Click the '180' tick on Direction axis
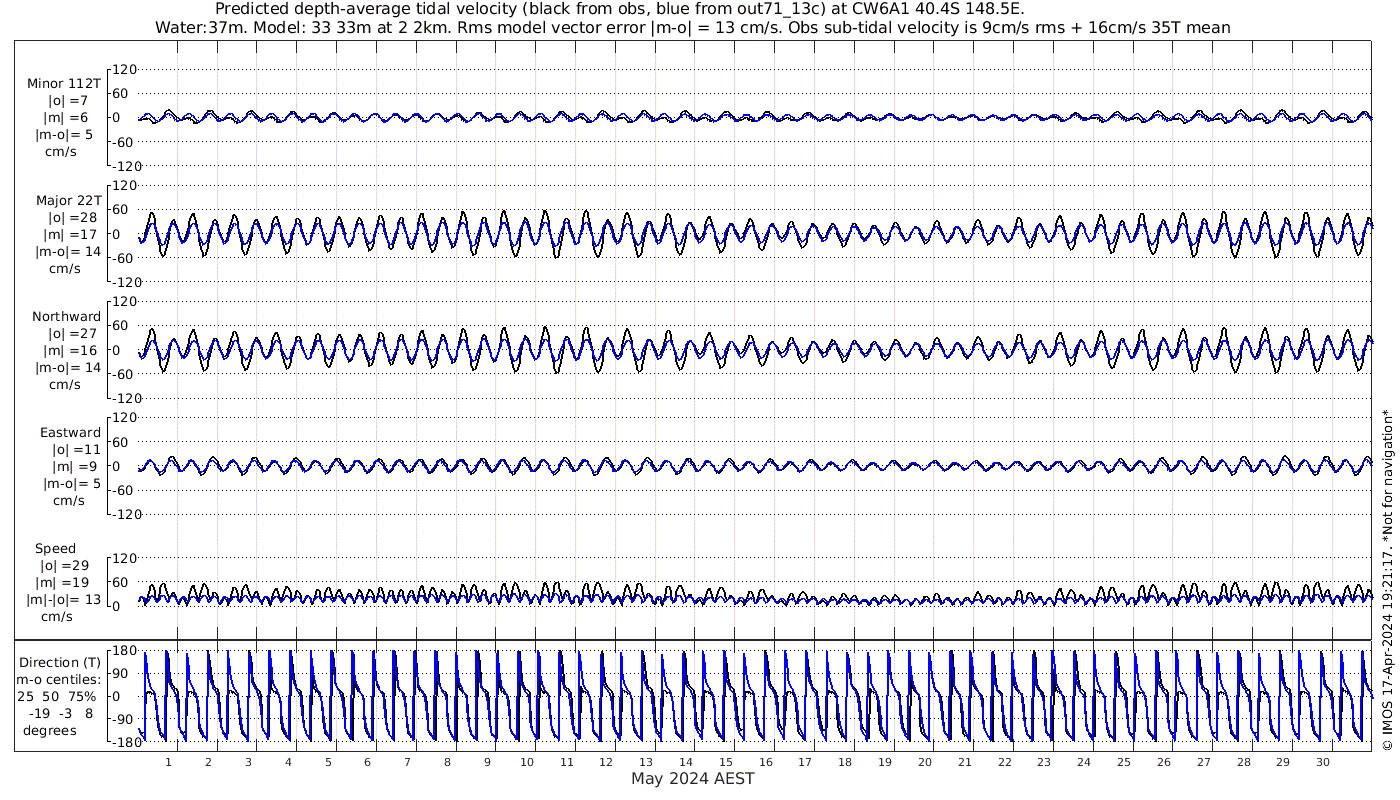 click(x=124, y=651)
